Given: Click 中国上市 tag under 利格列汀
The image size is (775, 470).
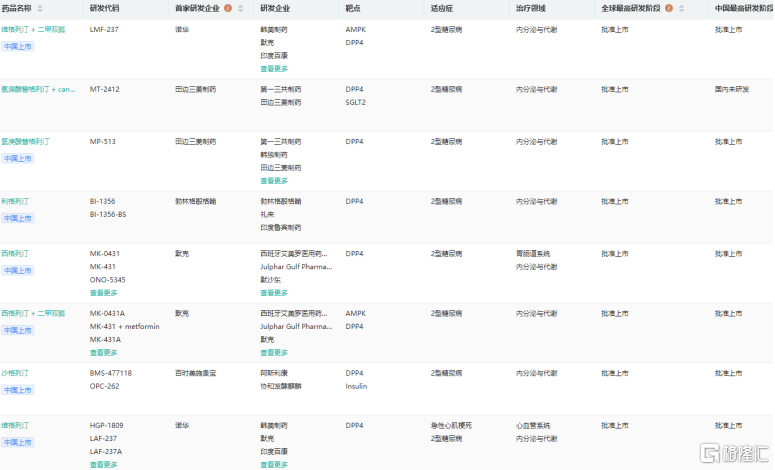Looking at the screenshot, I should [x=18, y=218].
